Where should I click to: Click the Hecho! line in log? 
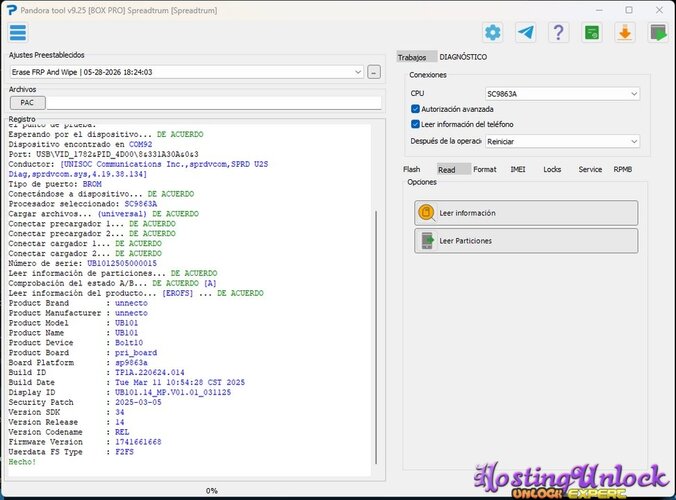[x=22, y=462]
